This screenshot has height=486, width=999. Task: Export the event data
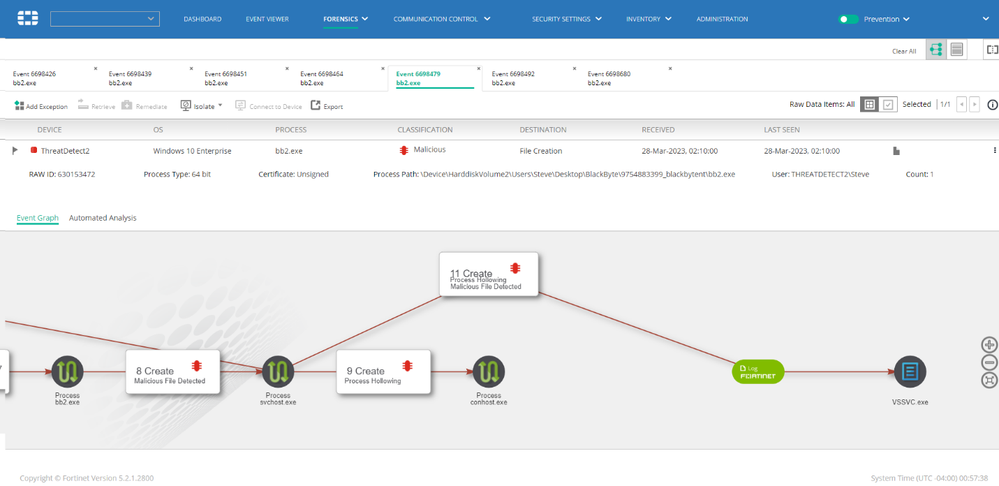coord(327,106)
